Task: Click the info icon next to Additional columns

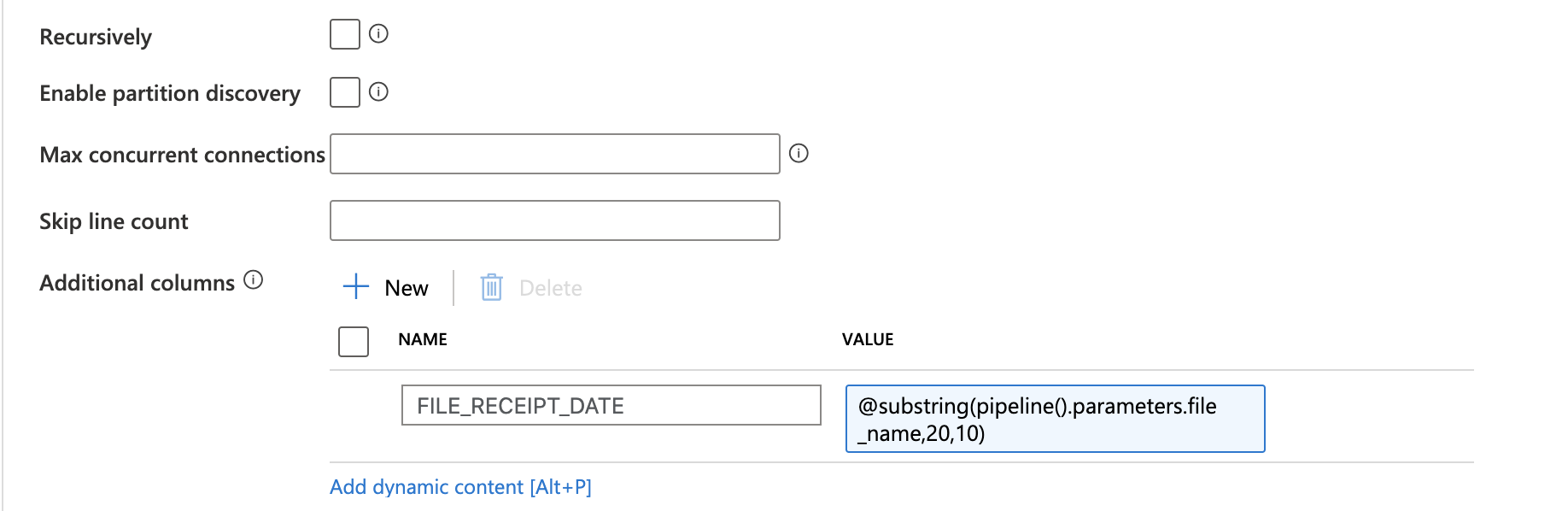Action: click(253, 278)
